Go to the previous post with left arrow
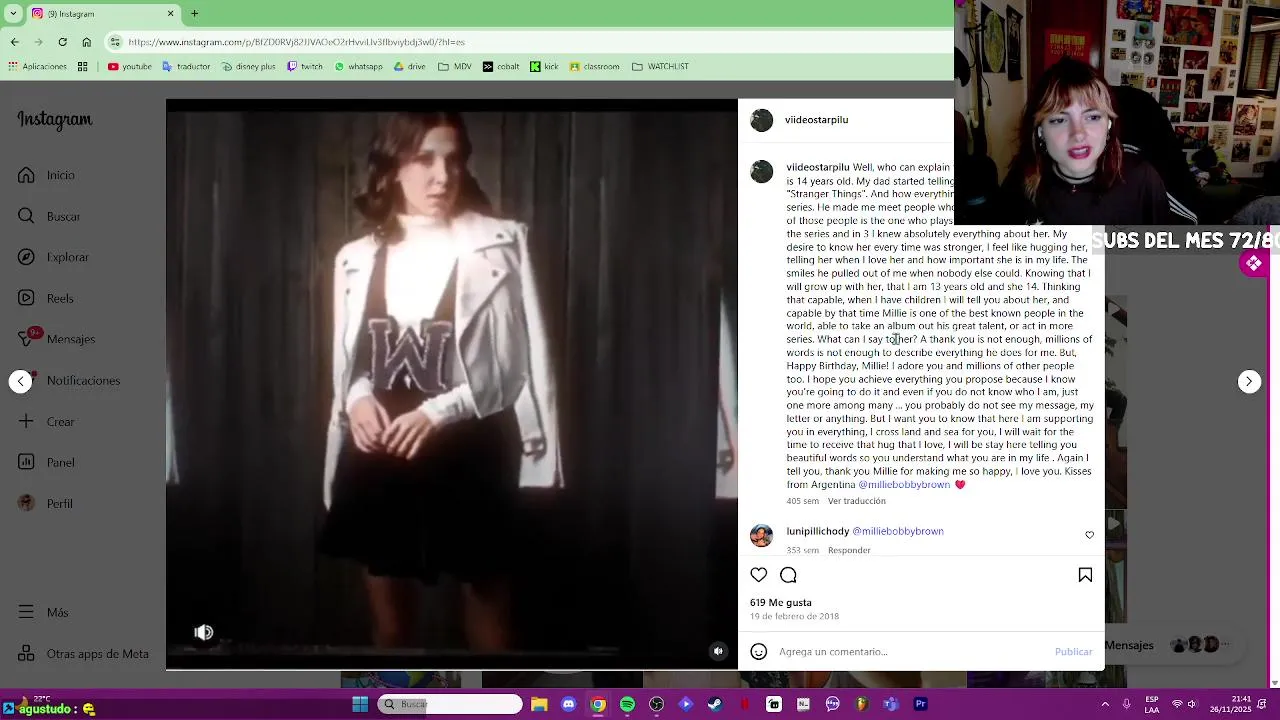This screenshot has width=1280, height=720. 20,381
